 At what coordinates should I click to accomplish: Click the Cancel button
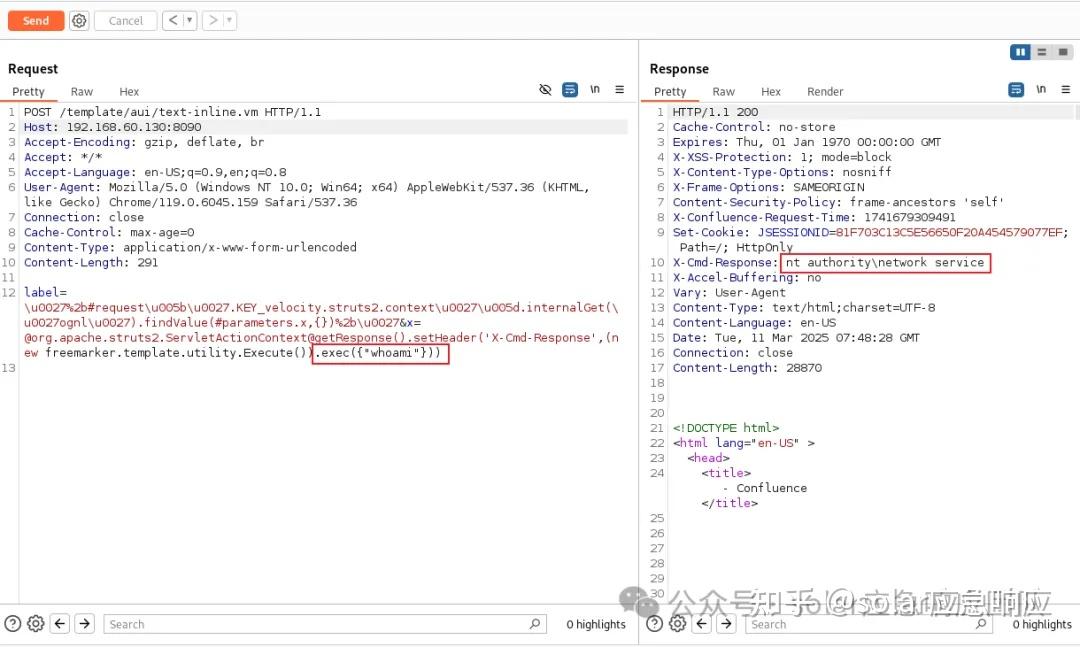point(125,20)
